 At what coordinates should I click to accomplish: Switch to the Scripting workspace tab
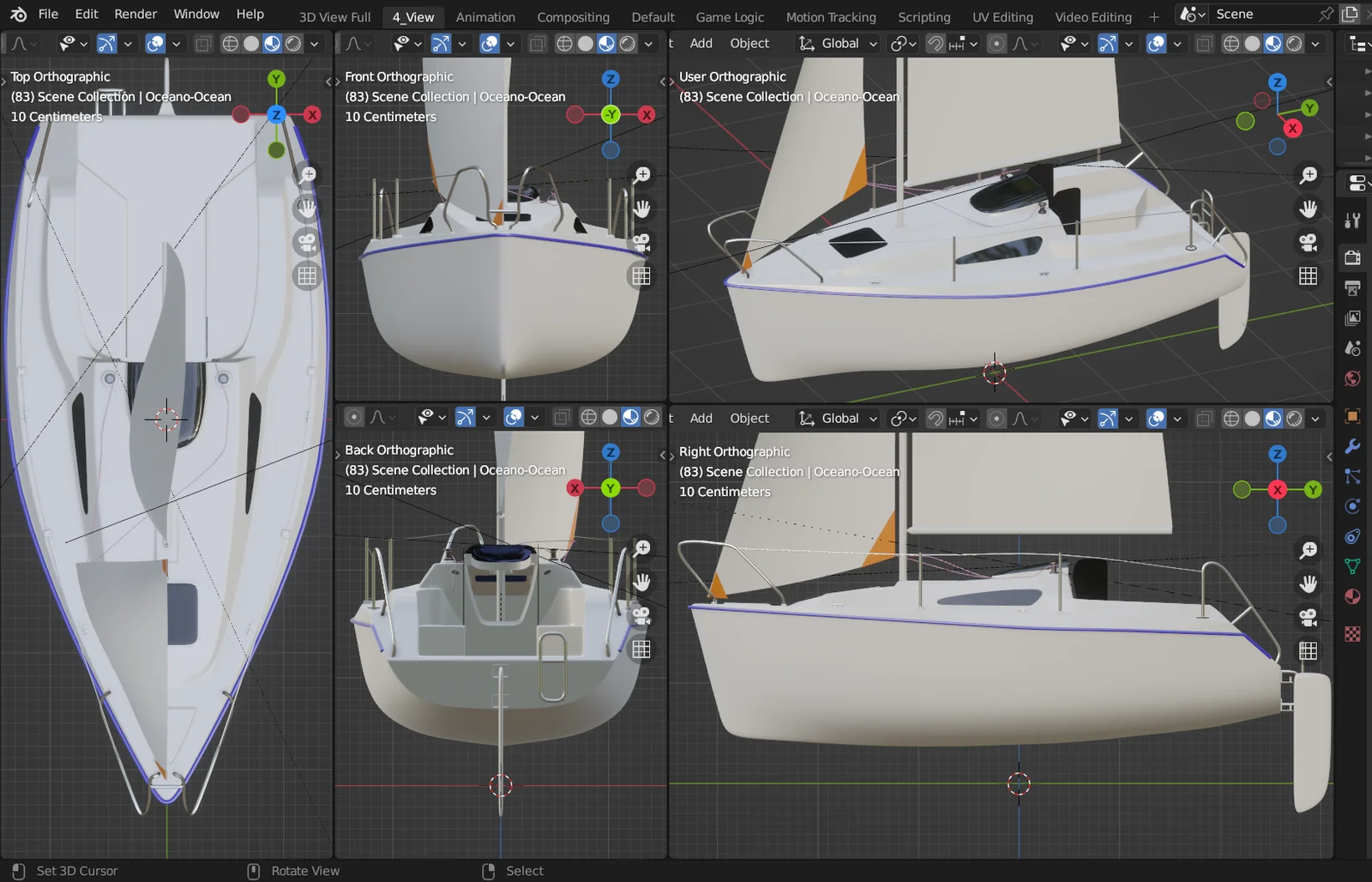pos(924,16)
